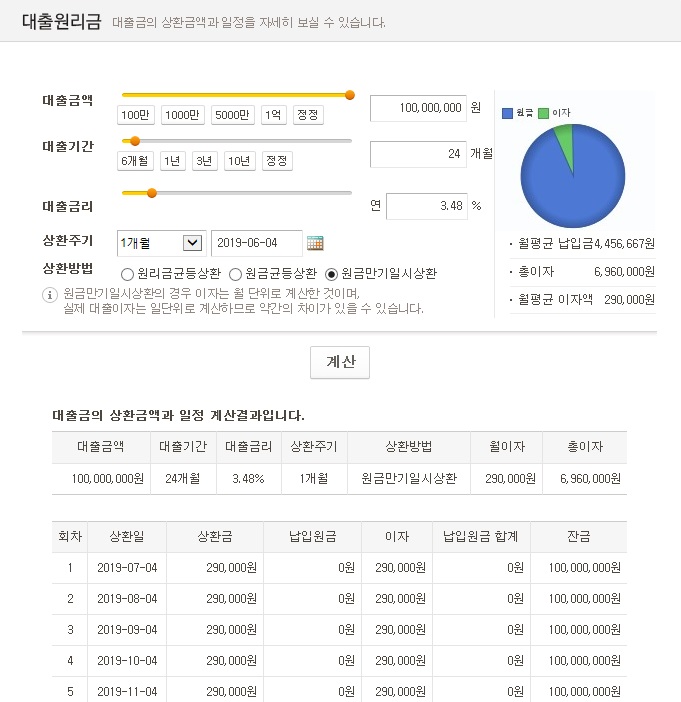Click the 대출원리금 page title
The width and height of the screenshot is (681, 702).
[62, 21]
